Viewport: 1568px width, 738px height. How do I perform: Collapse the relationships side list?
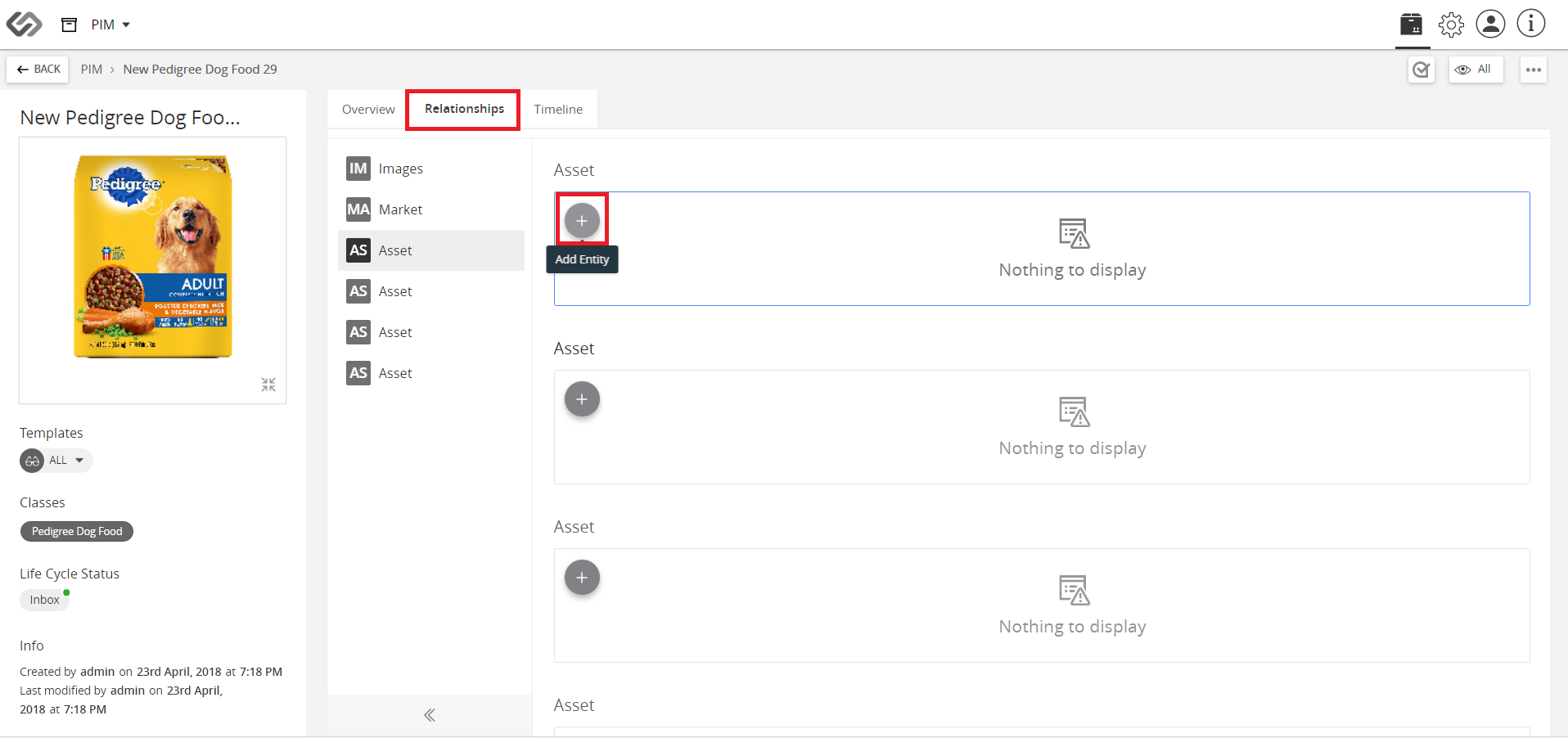tap(430, 715)
